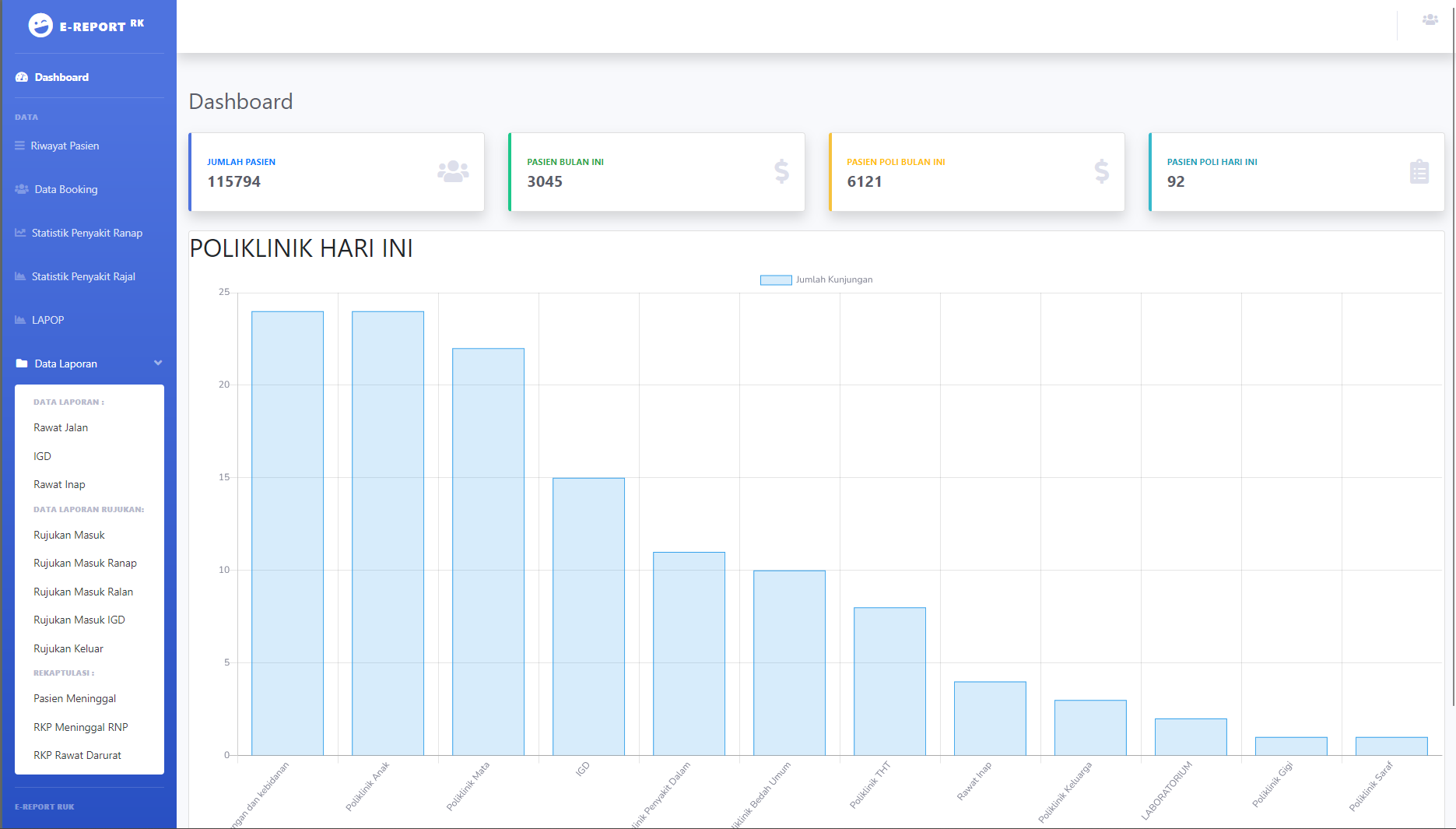This screenshot has height=829, width=1456.
Task: Open Statistik Penyakit Rajal menu
Action: click(83, 276)
